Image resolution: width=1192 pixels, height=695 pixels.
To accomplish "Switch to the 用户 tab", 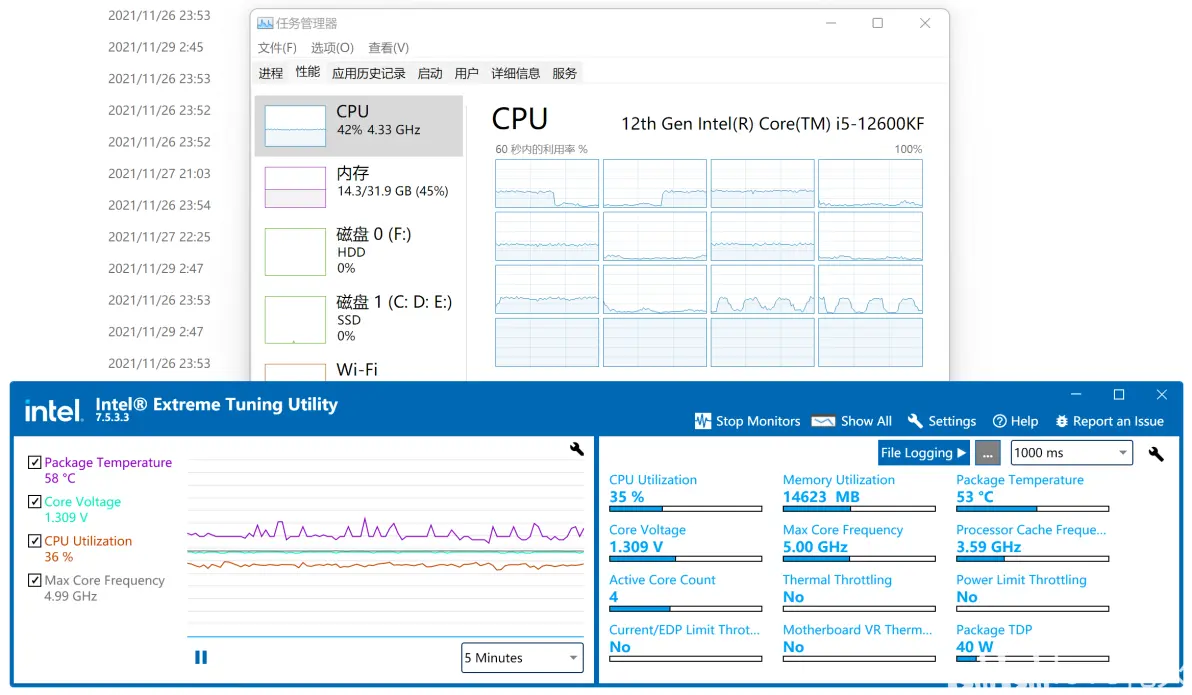I will (467, 73).
